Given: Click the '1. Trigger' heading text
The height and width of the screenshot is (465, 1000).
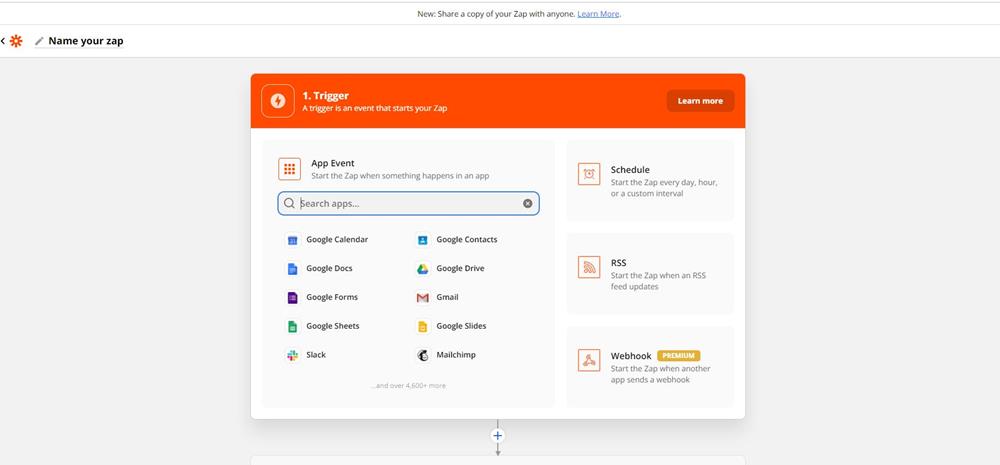Looking at the screenshot, I should pos(325,96).
